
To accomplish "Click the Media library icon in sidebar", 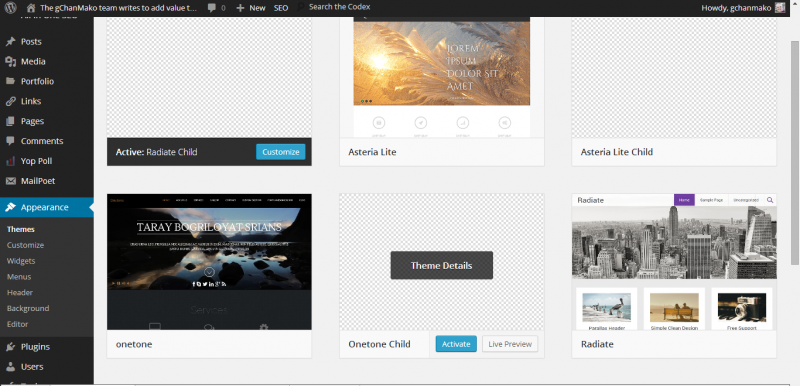I will coord(11,62).
